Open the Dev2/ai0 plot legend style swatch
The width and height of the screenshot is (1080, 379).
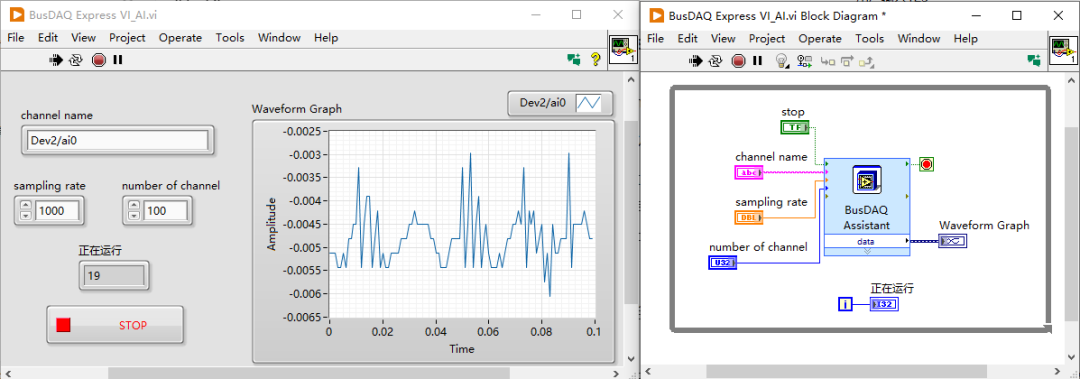click(x=589, y=103)
